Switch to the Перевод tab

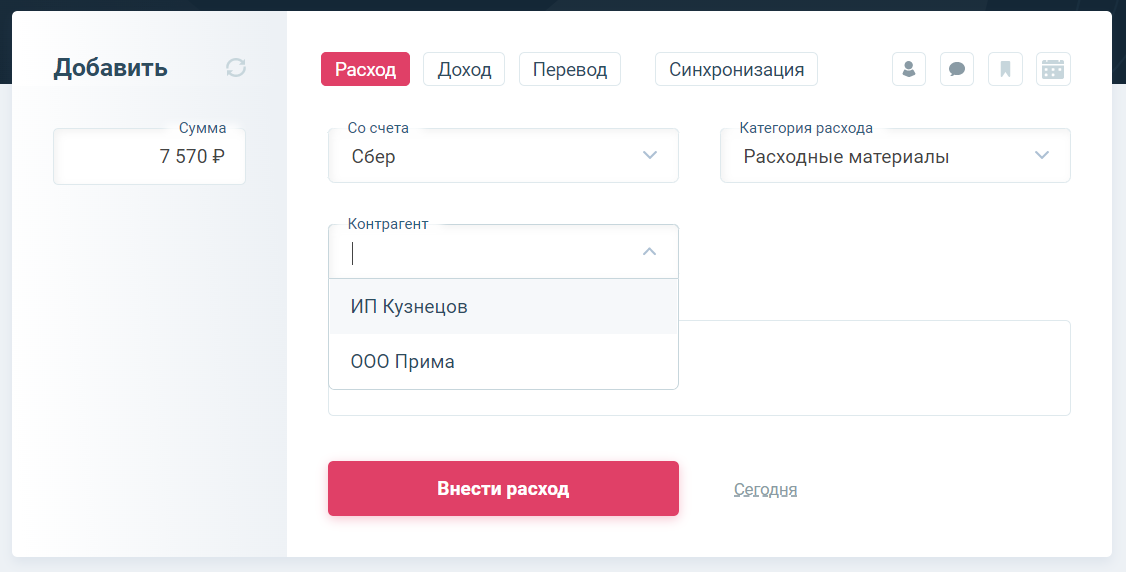coord(569,69)
